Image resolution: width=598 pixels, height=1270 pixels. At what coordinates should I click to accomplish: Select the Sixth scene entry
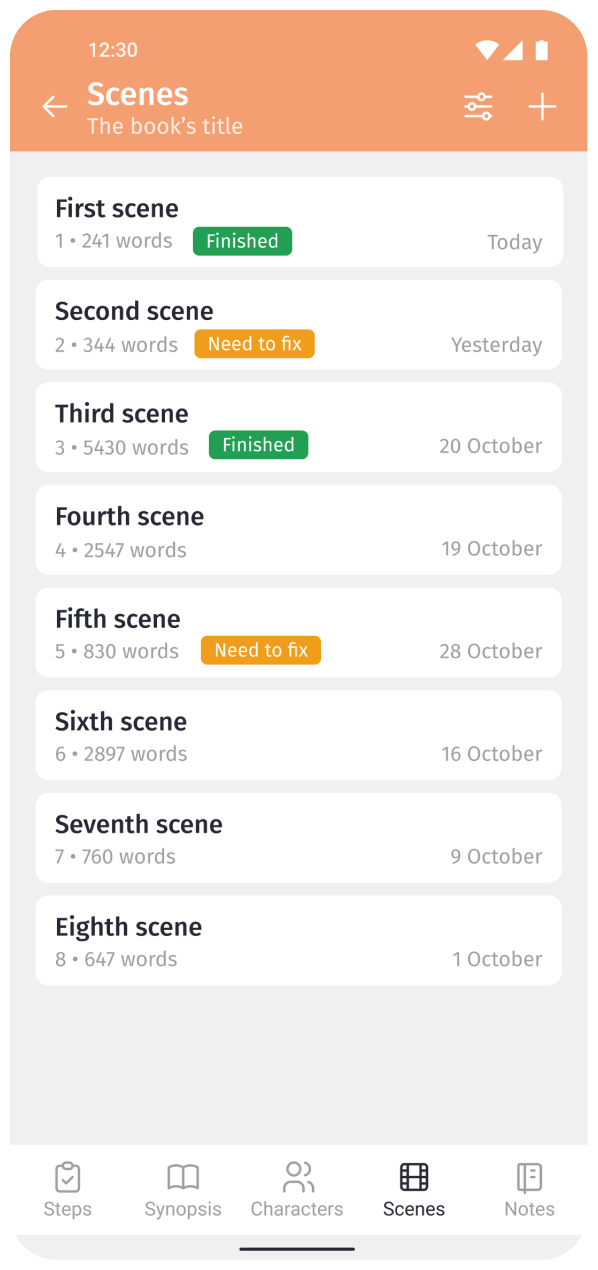299,735
